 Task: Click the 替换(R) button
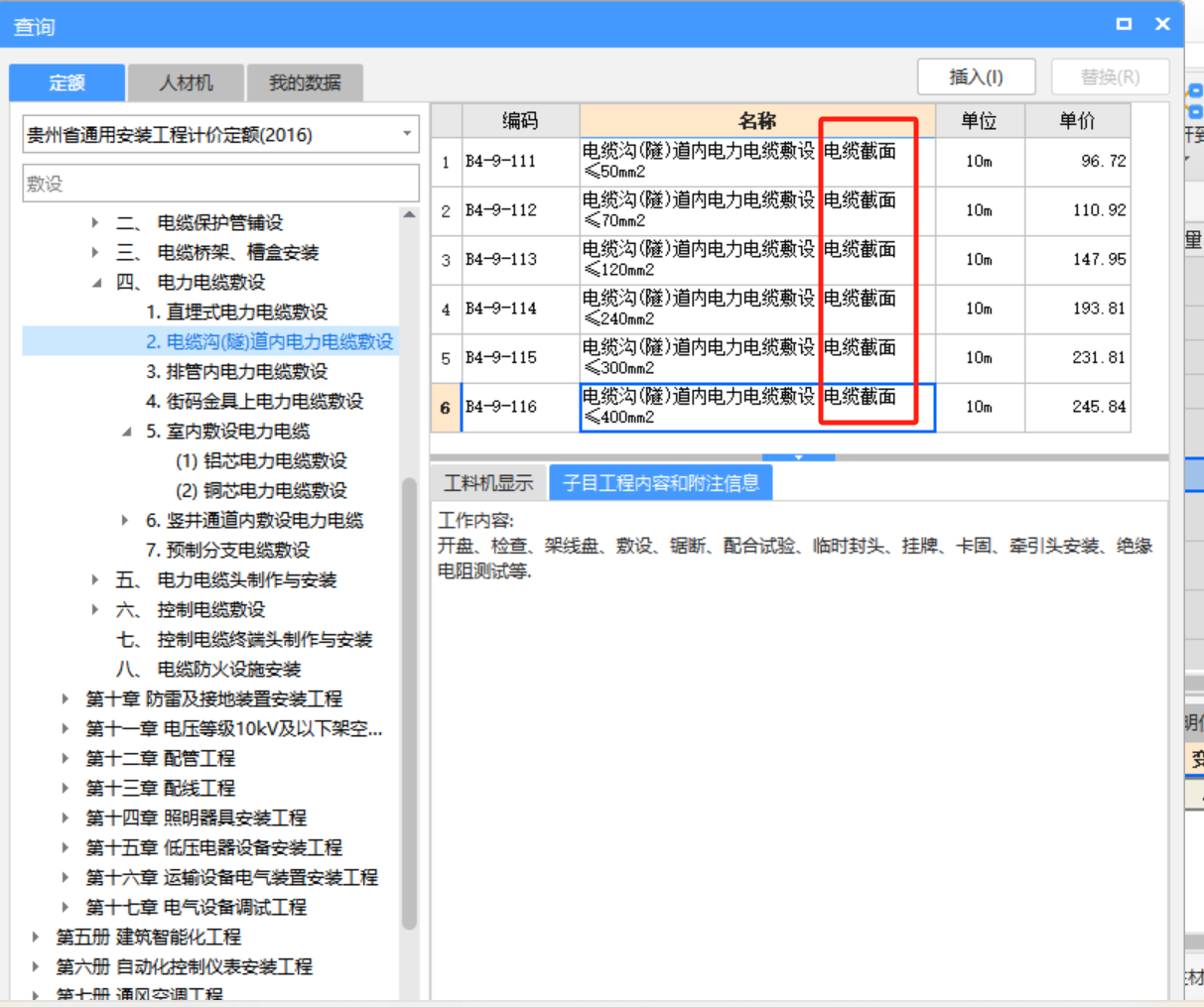pyautogui.click(x=1110, y=76)
